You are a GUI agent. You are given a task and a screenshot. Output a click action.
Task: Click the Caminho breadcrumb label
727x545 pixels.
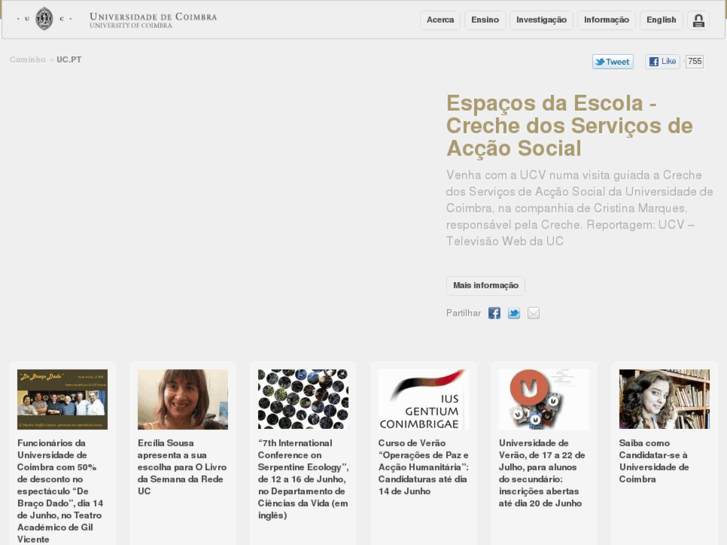tap(28, 60)
